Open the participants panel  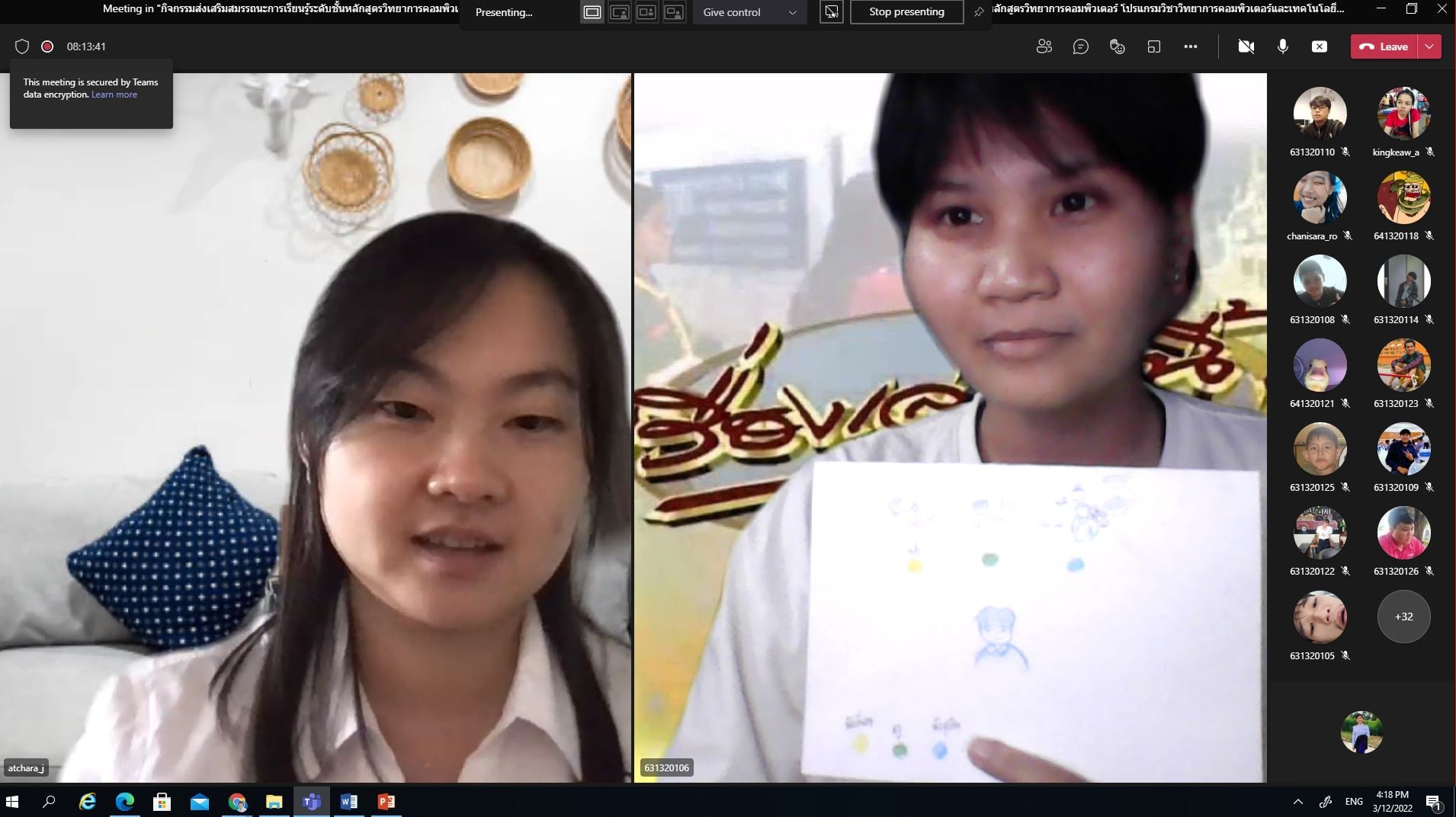(1044, 46)
